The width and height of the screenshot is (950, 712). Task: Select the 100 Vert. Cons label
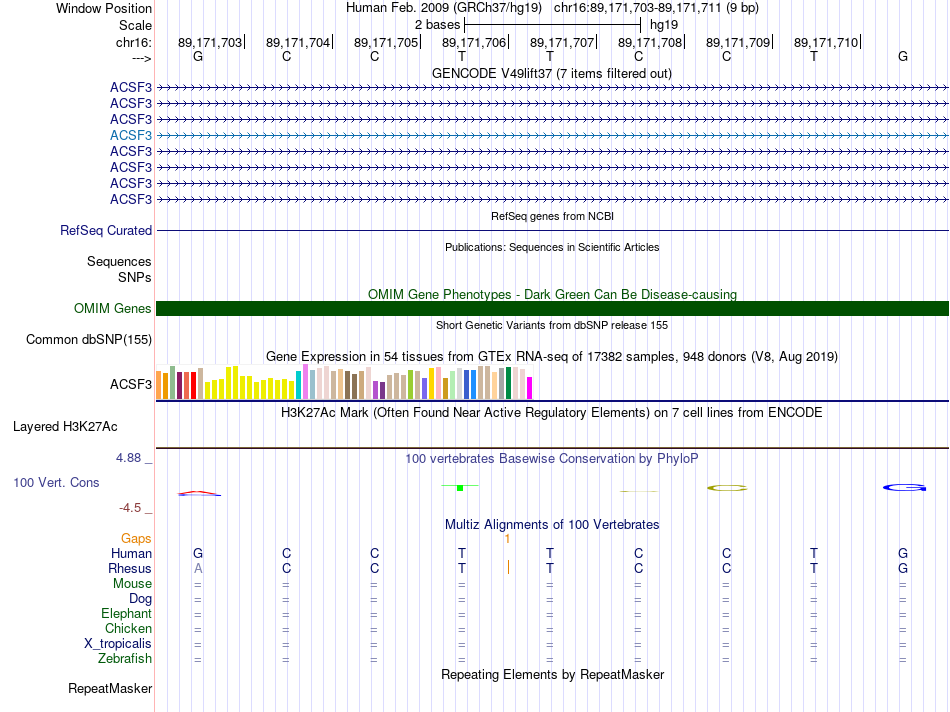(x=56, y=483)
